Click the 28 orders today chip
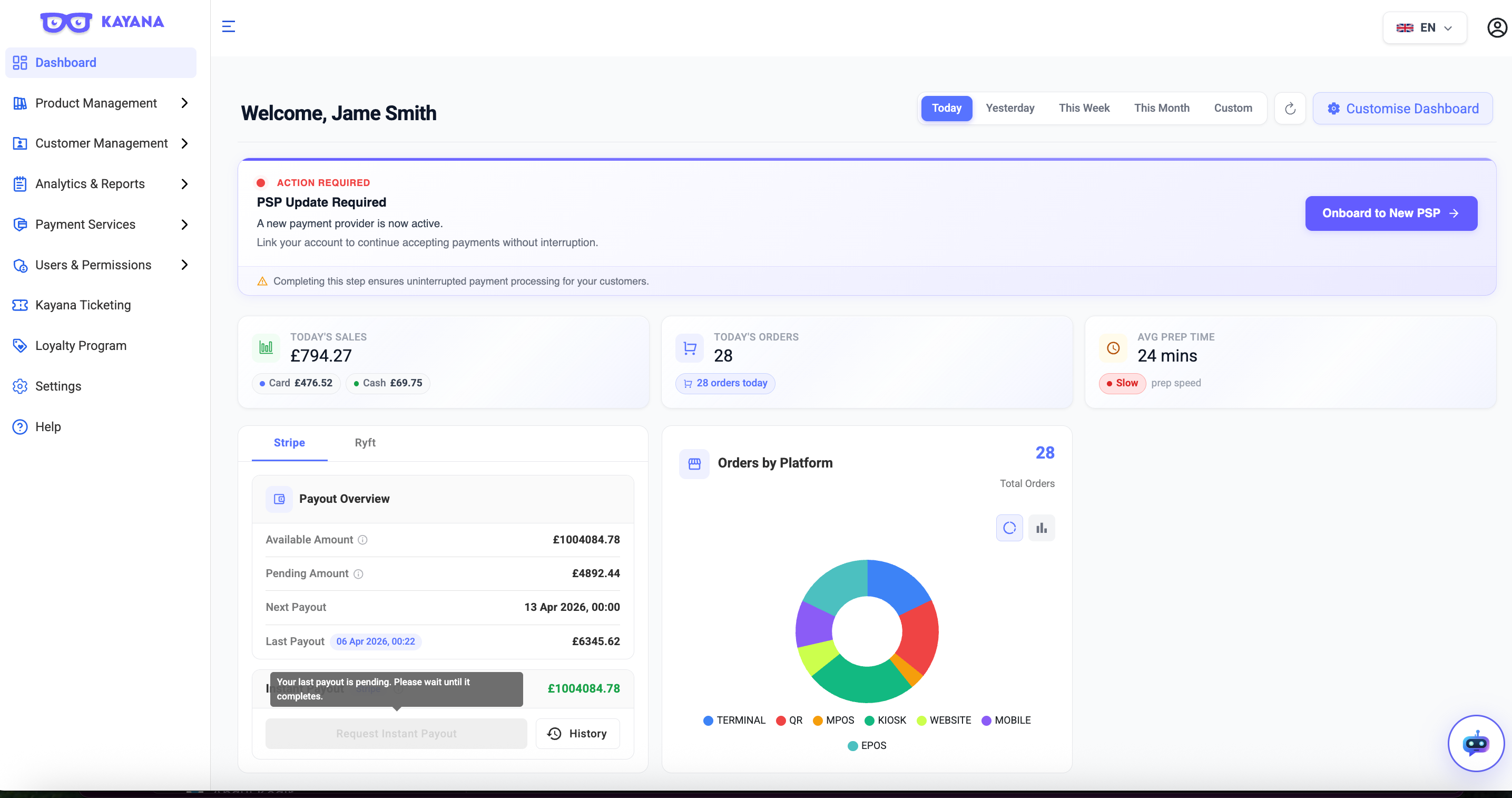Viewport: 1512px width, 798px height. tap(725, 383)
